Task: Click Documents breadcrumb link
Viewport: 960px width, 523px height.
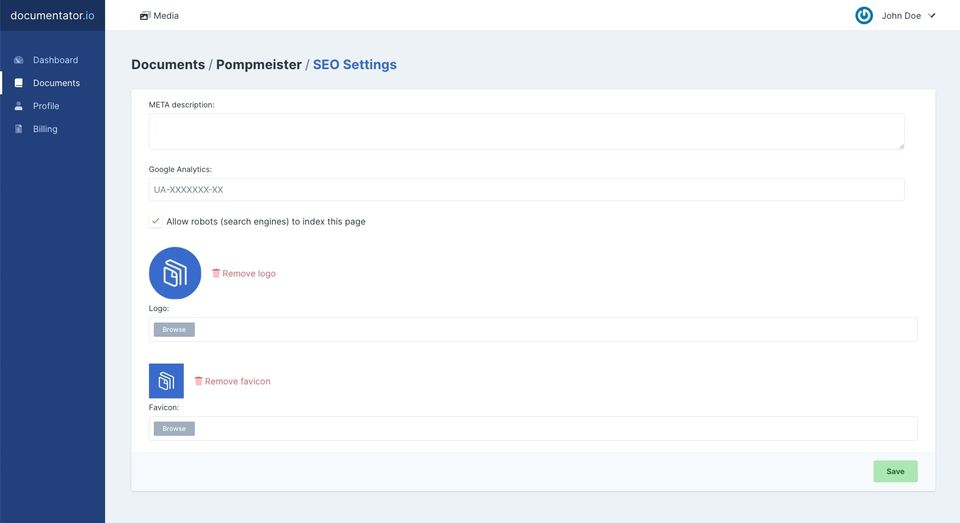Action: (168, 64)
